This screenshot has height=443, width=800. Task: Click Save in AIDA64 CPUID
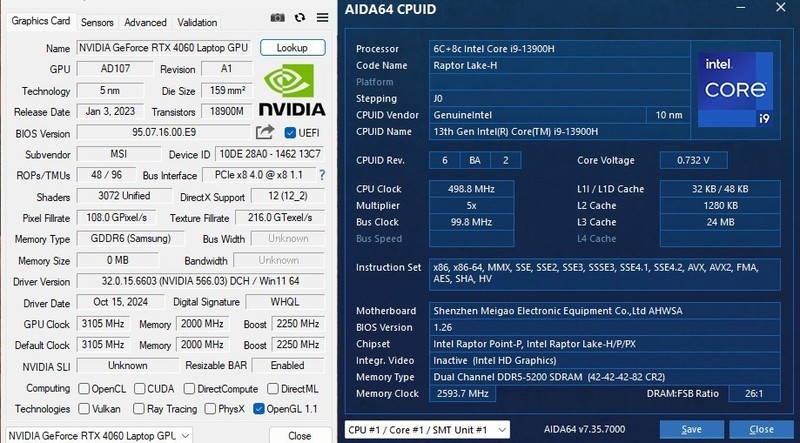pyautogui.click(x=691, y=430)
